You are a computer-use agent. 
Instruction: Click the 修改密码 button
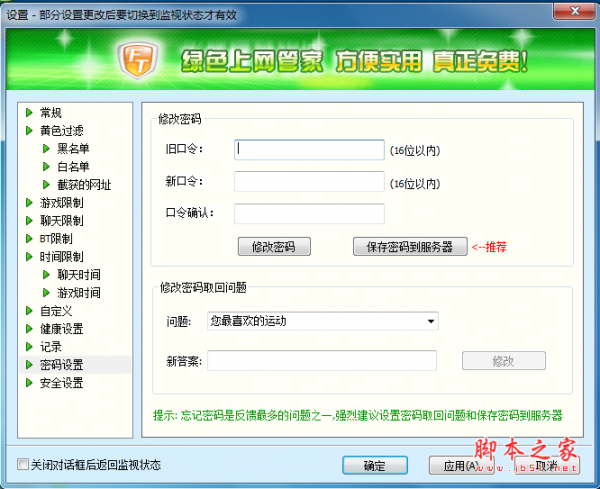click(x=274, y=246)
